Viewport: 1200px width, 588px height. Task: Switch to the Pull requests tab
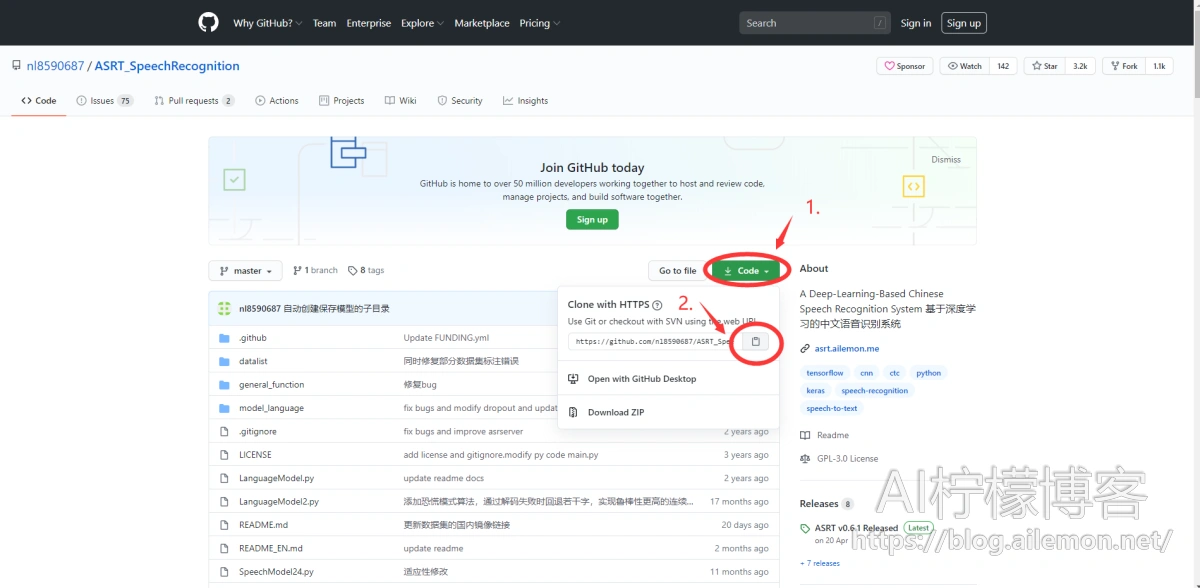point(195,101)
